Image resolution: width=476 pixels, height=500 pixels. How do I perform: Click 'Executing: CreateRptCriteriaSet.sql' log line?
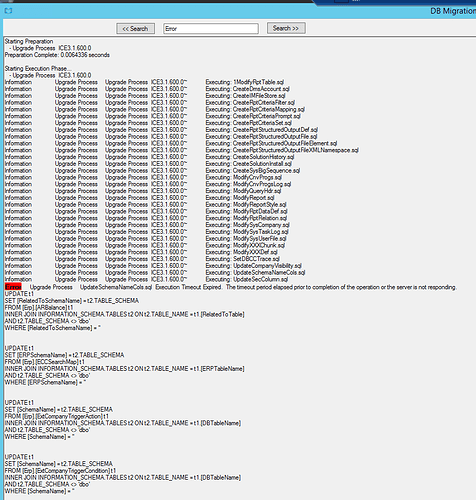point(249,123)
